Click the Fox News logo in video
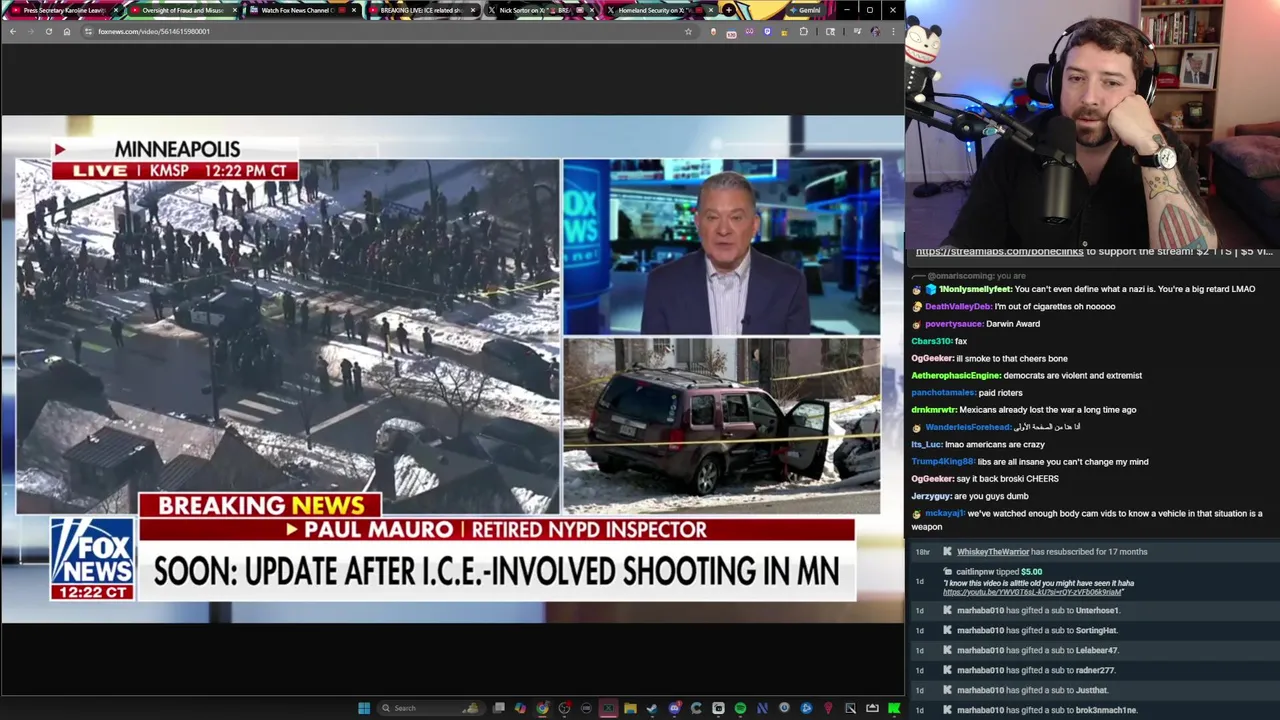Screen dimensions: 1280x720 92,558
